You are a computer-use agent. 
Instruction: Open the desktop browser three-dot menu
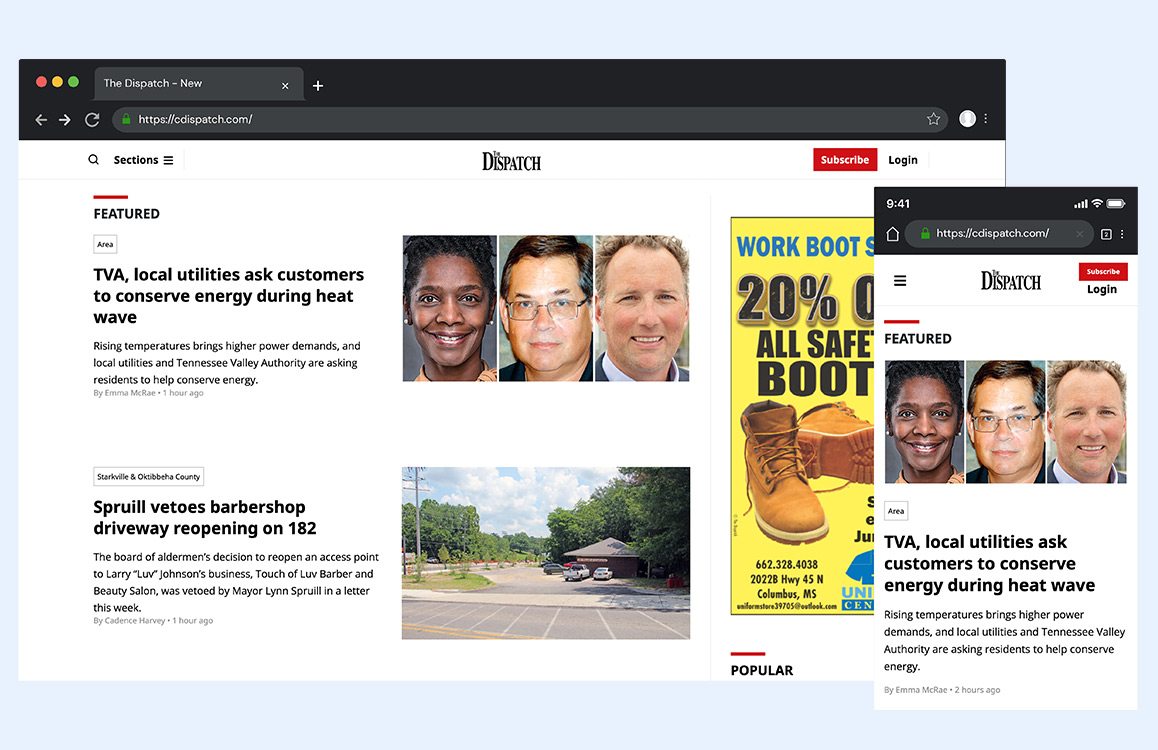pyautogui.click(x=986, y=118)
